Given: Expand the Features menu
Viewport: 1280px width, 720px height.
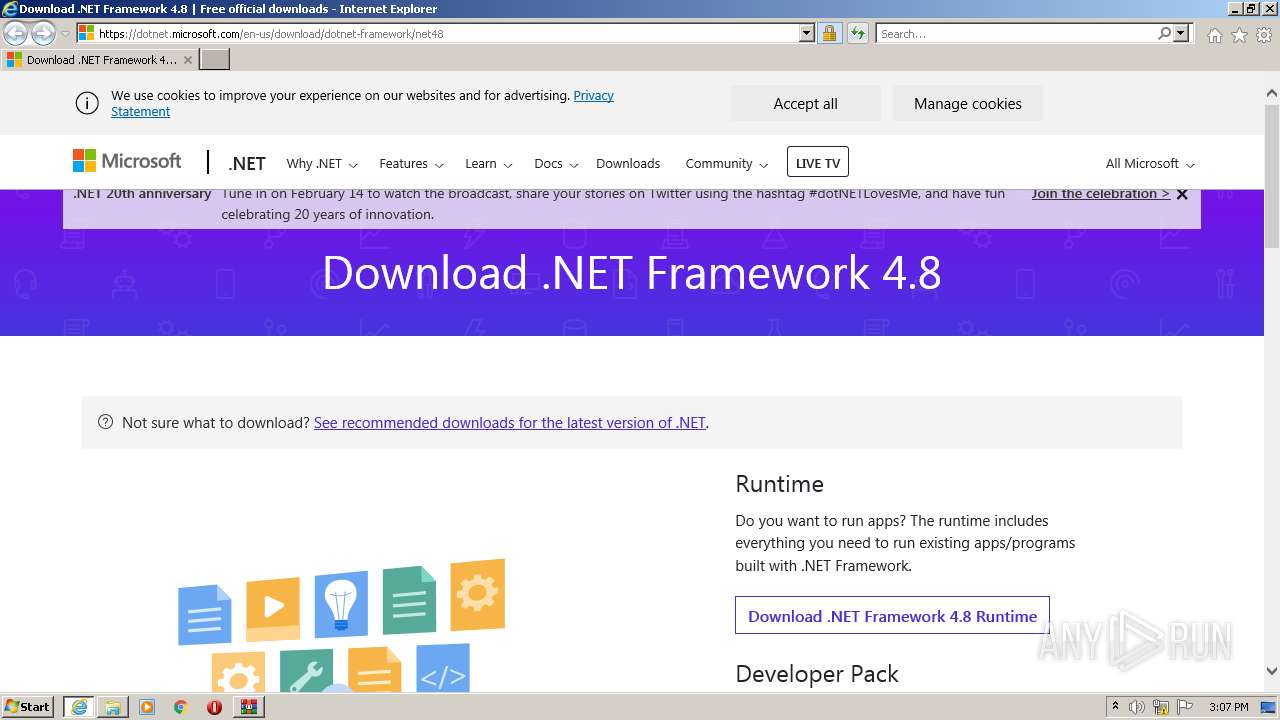Looking at the screenshot, I should click(x=411, y=164).
